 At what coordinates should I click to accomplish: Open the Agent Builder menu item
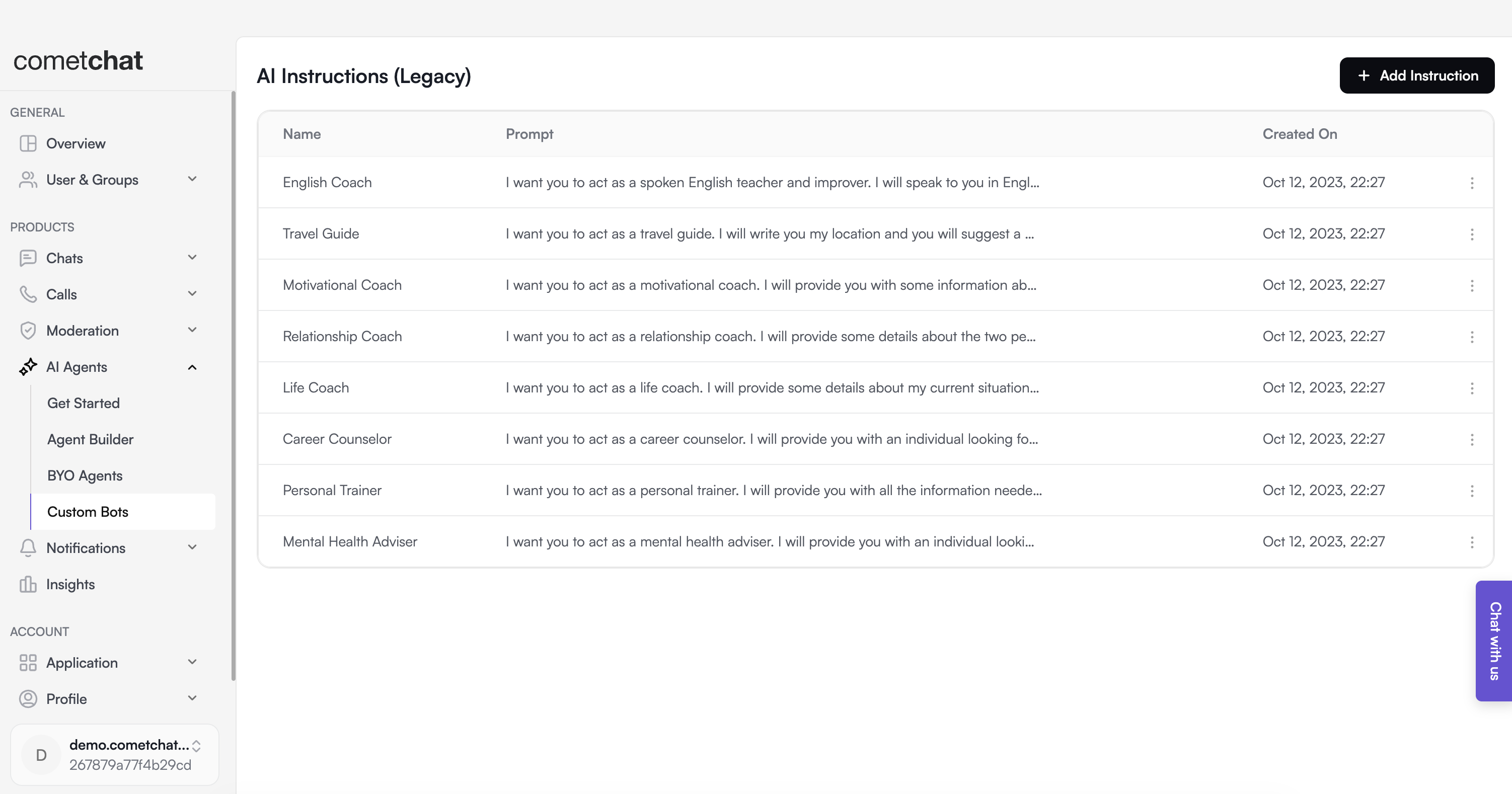[x=91, y=440]
